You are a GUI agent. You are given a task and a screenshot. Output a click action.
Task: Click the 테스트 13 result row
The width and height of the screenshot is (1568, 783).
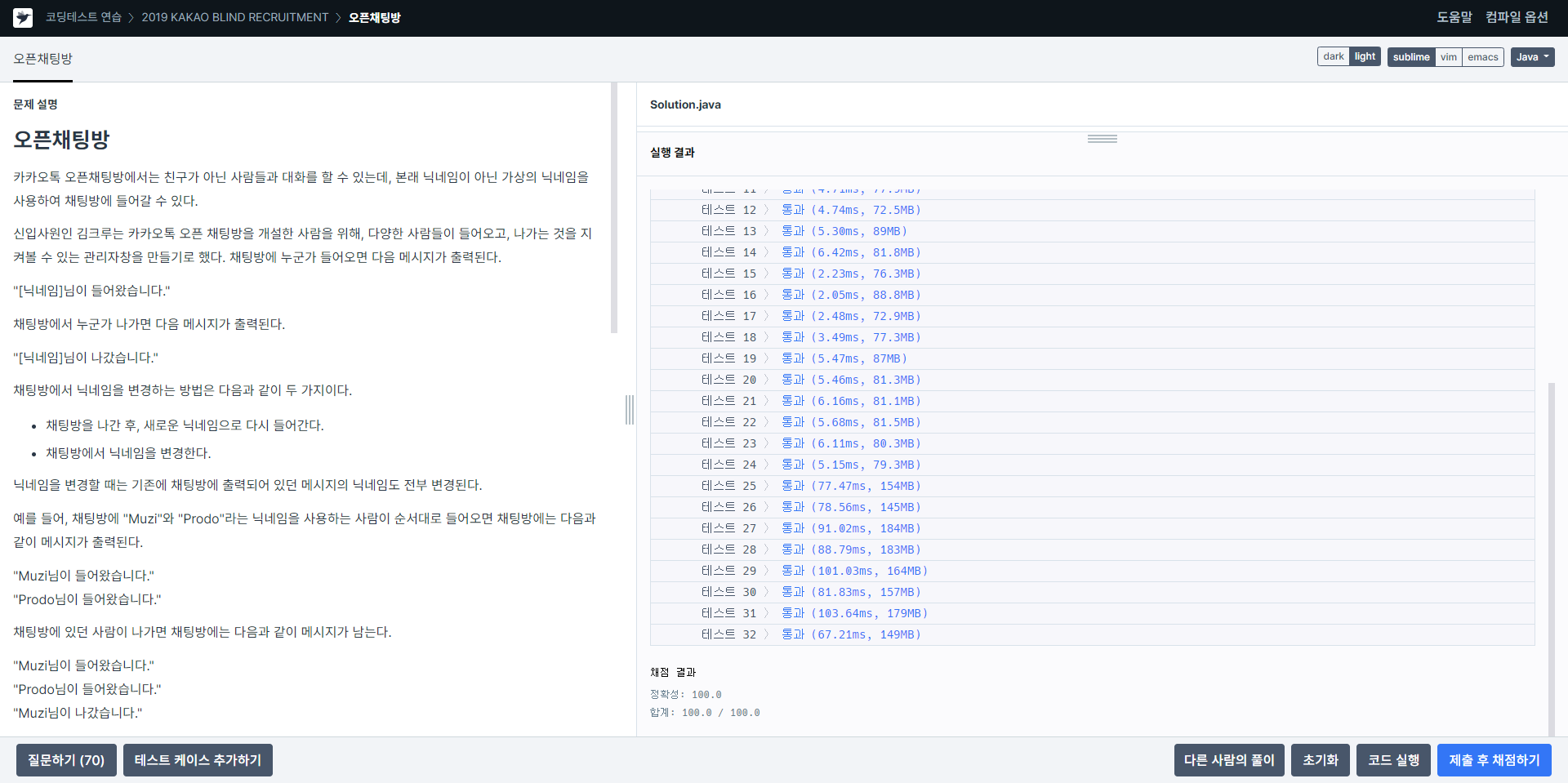pyautogui.click(x=1093, y=231)
